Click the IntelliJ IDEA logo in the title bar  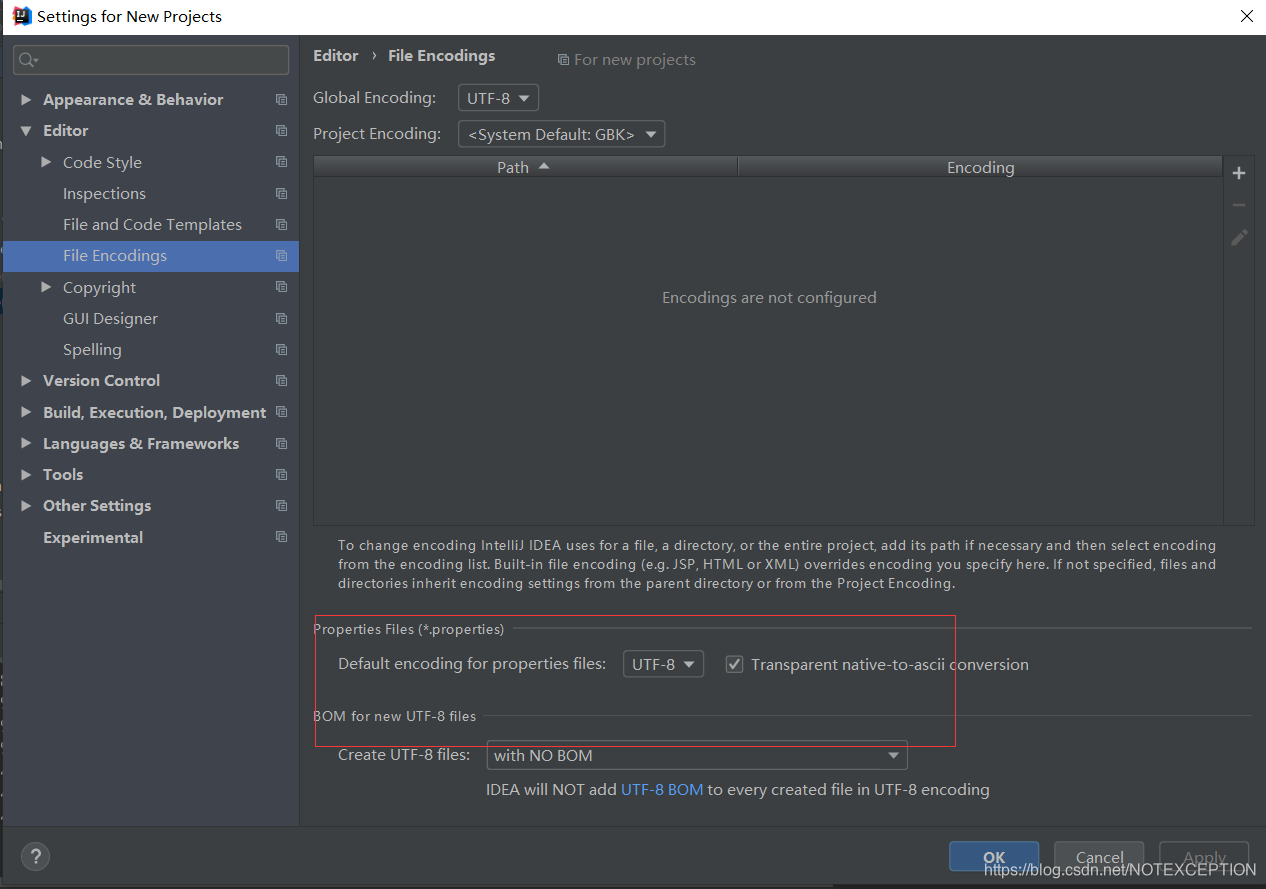tap(21, 16)
